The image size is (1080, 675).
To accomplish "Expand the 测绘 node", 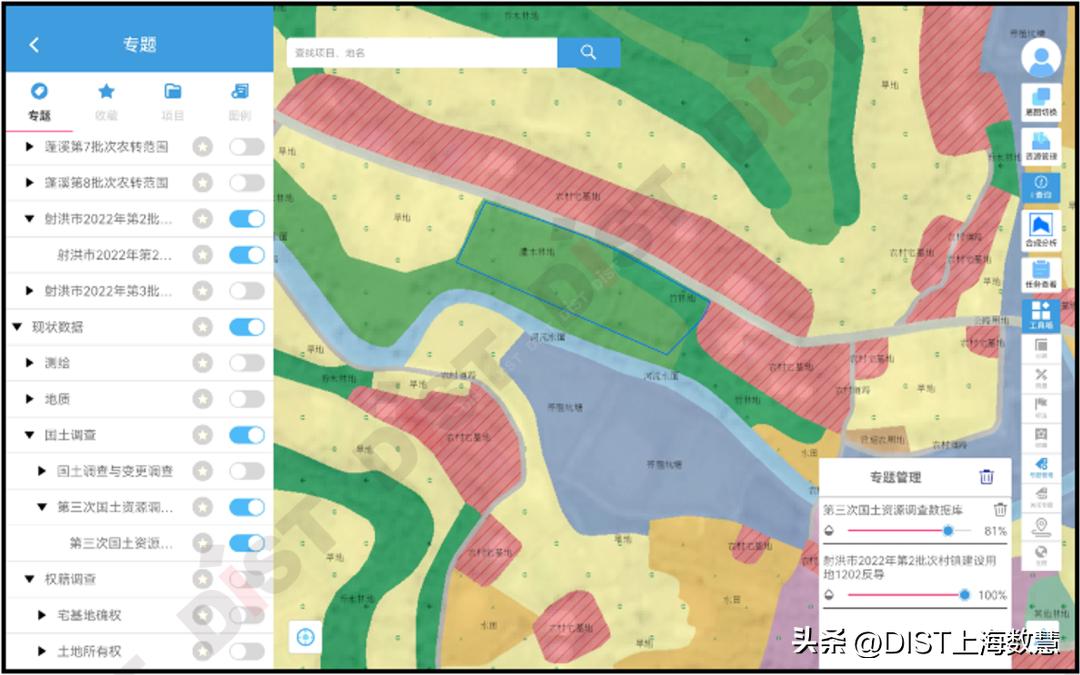I will tap(30, 363).
